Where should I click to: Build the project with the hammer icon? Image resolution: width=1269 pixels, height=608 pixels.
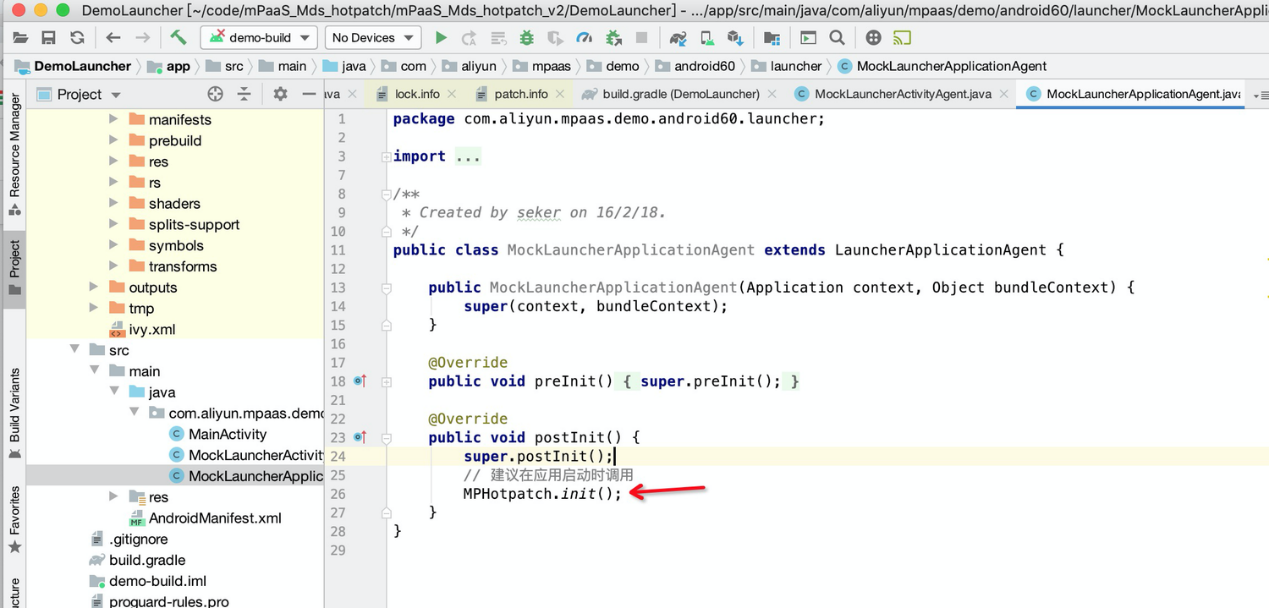click(178, 38)
